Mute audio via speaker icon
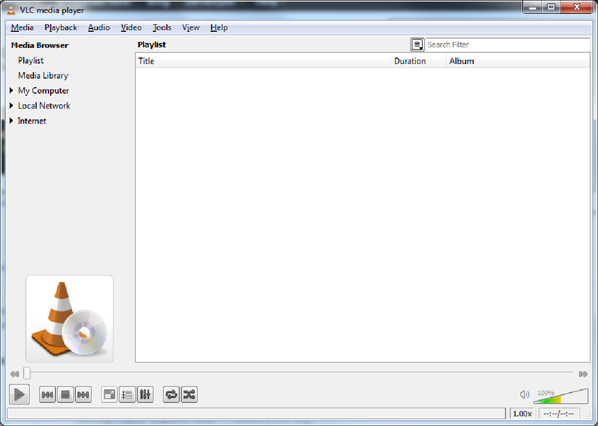This screenshot has height=426, width=598. [524, 394]
